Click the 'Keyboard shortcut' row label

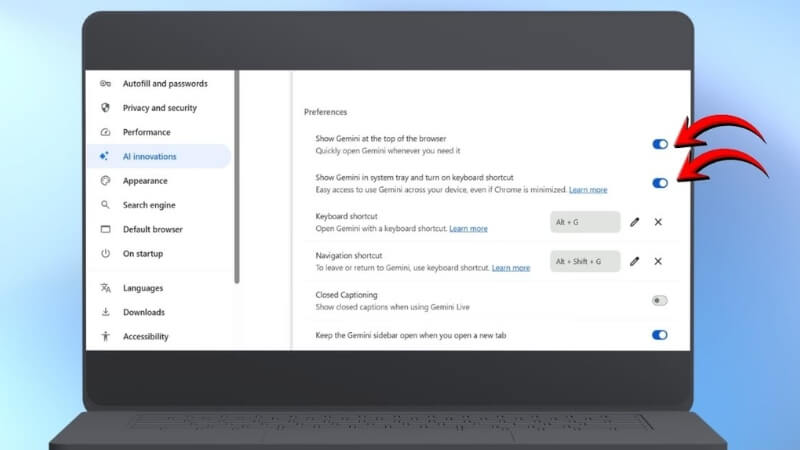click(x=346, y=216)
